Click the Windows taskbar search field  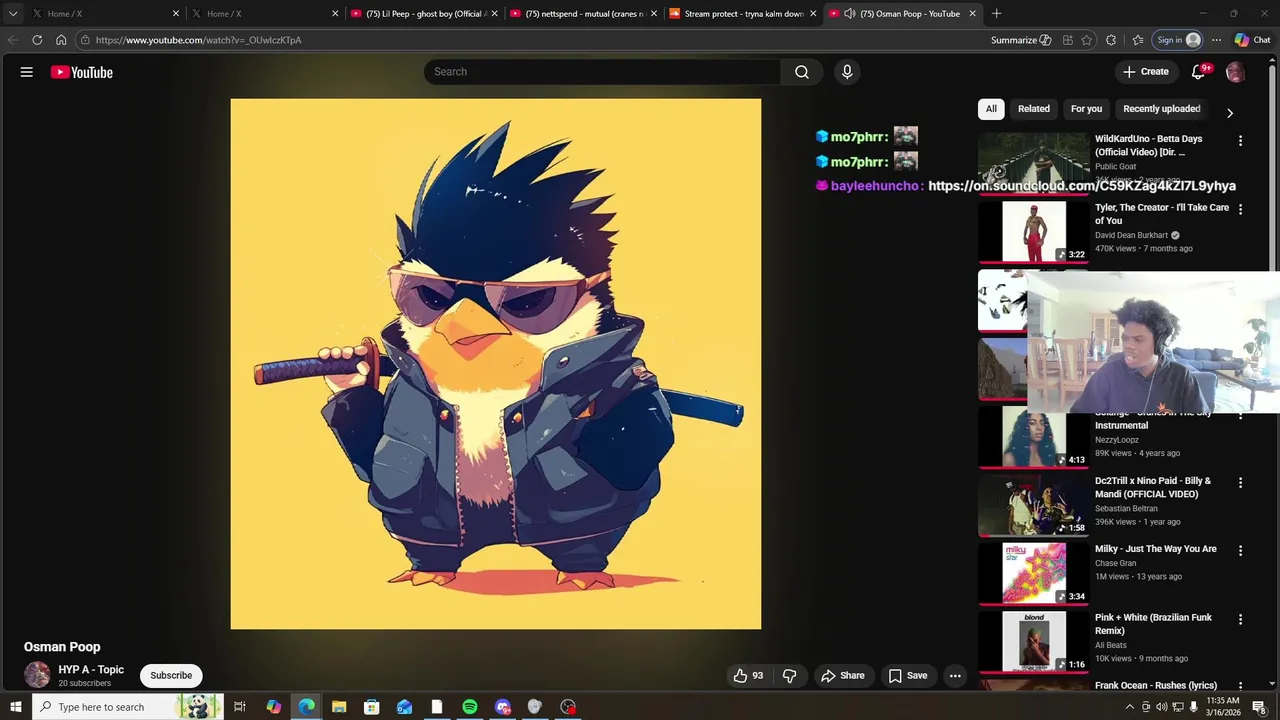pyautogui.click(x=126, y=707)
